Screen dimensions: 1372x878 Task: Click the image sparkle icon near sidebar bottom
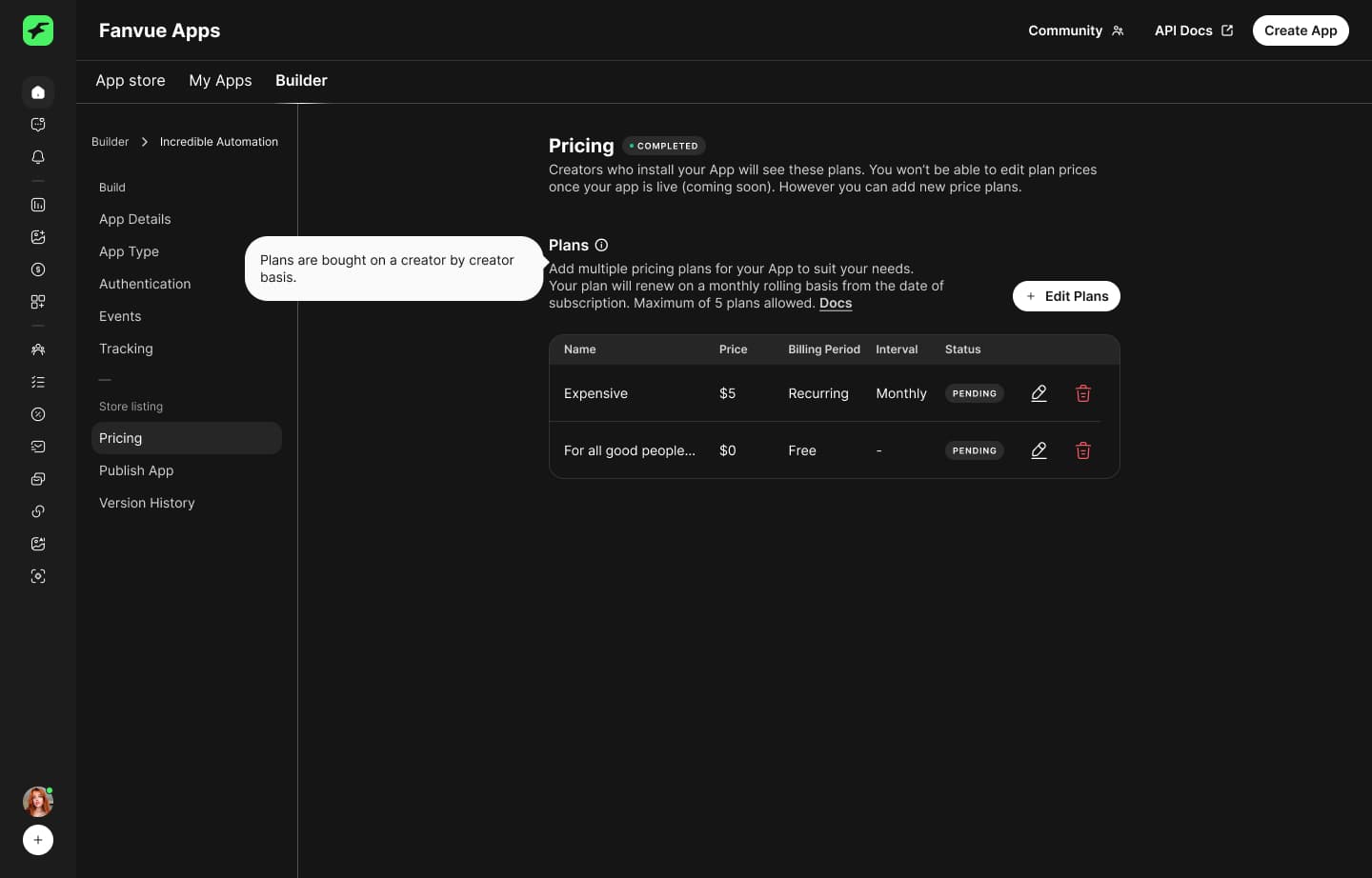38,544
